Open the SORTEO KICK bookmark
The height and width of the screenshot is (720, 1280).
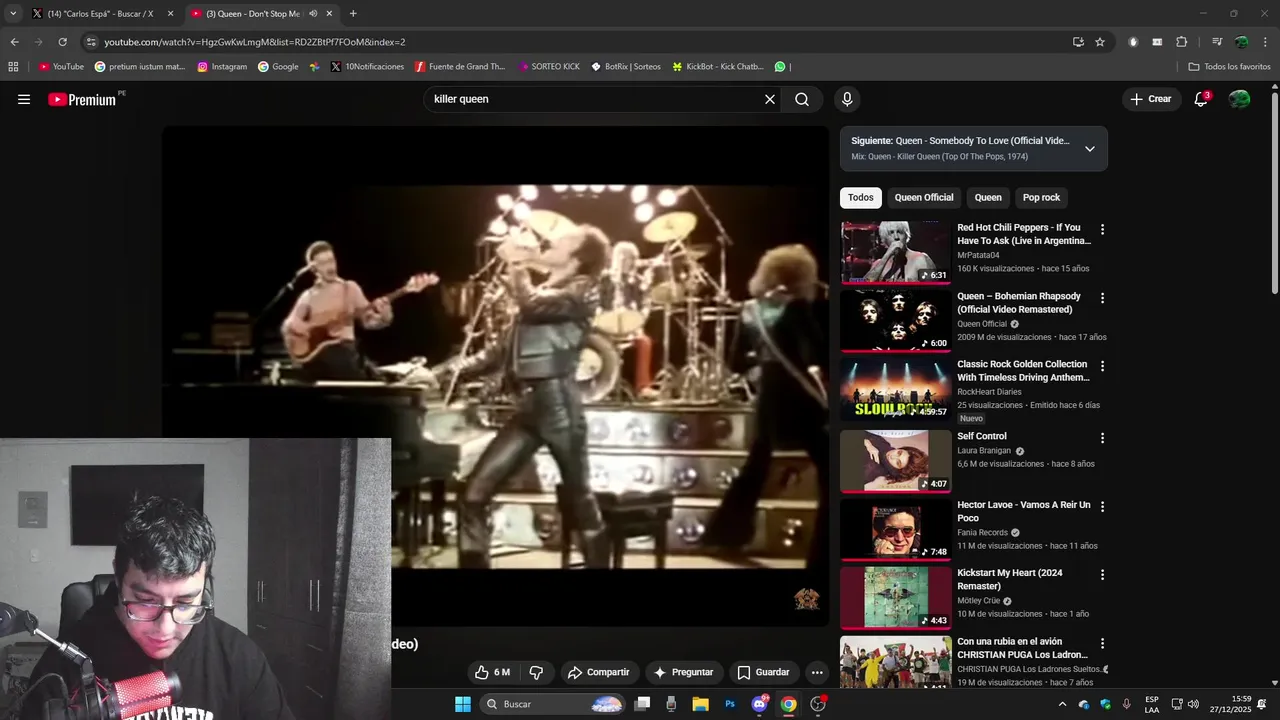point(549,67)
